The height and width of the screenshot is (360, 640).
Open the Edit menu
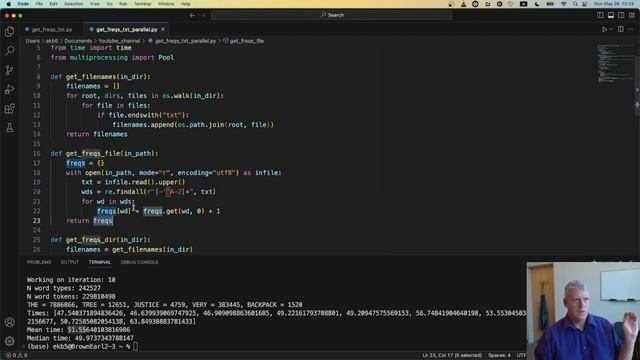click(53, 4)
